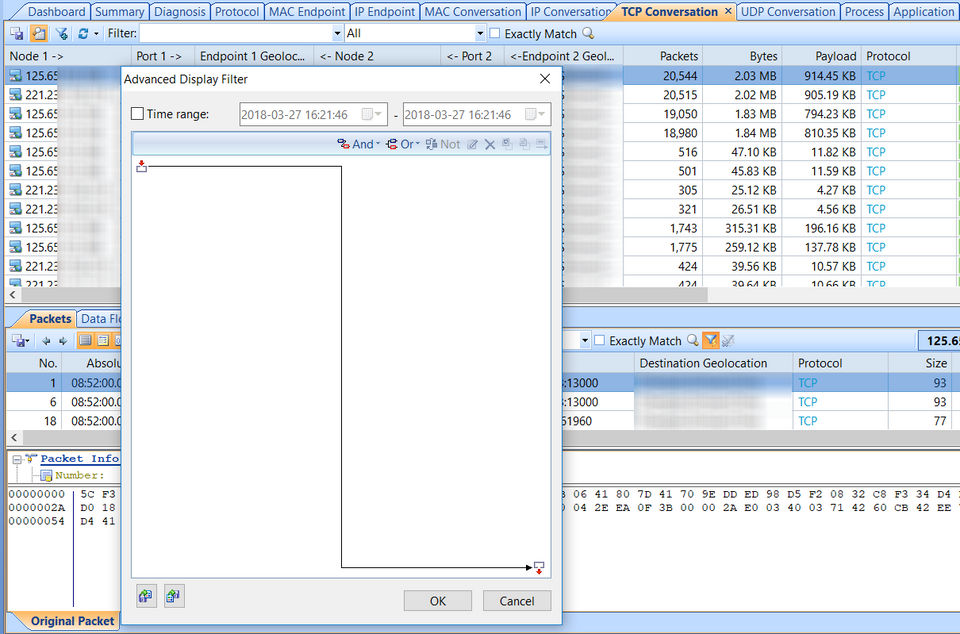This screenshot has height=634, width=960.
Task: Select the filter start node with red arrow
Action: [x=141, y=166]
